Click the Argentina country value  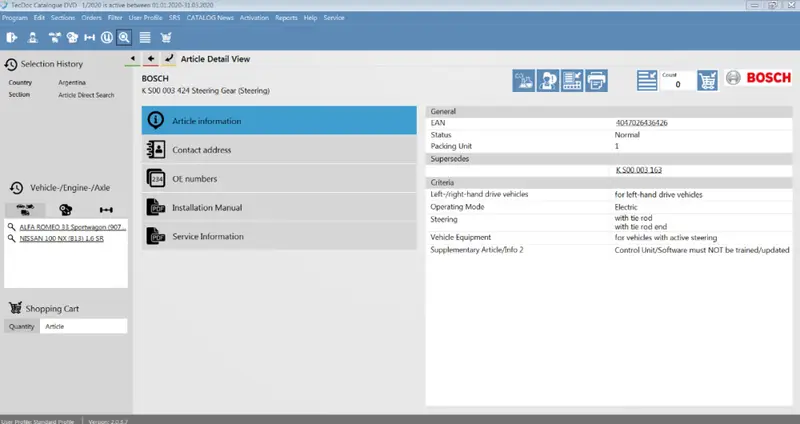[72, 83]
